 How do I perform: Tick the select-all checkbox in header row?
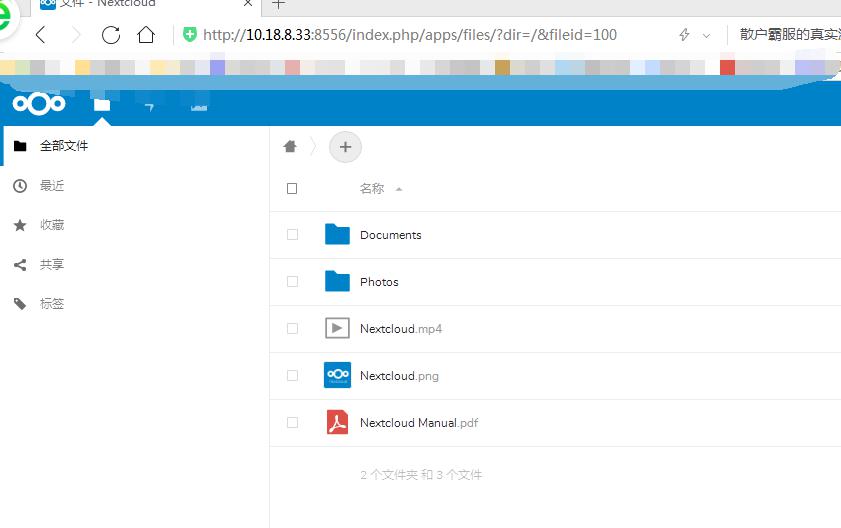pos(292,188)
